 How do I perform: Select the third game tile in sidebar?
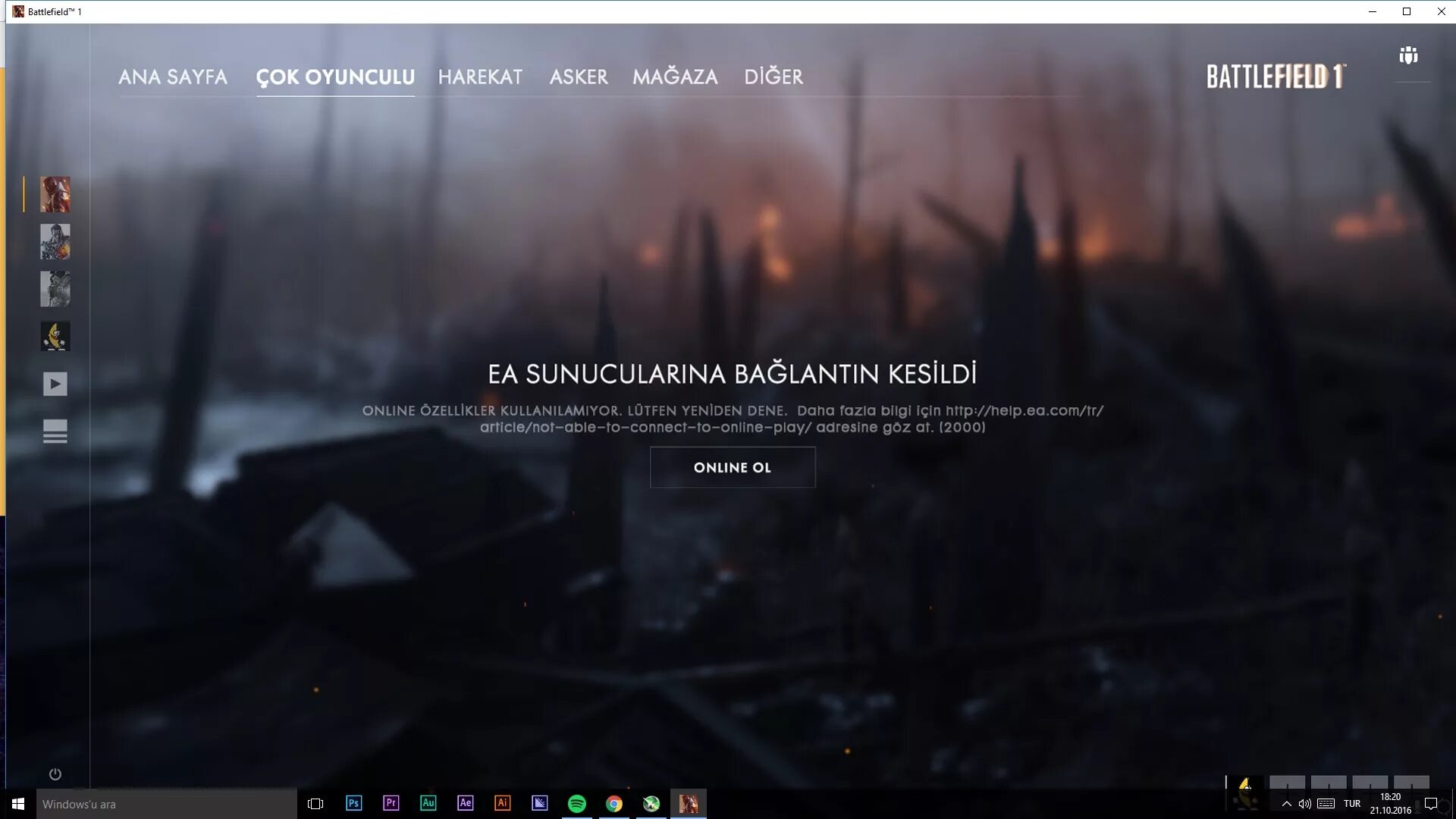55,289
